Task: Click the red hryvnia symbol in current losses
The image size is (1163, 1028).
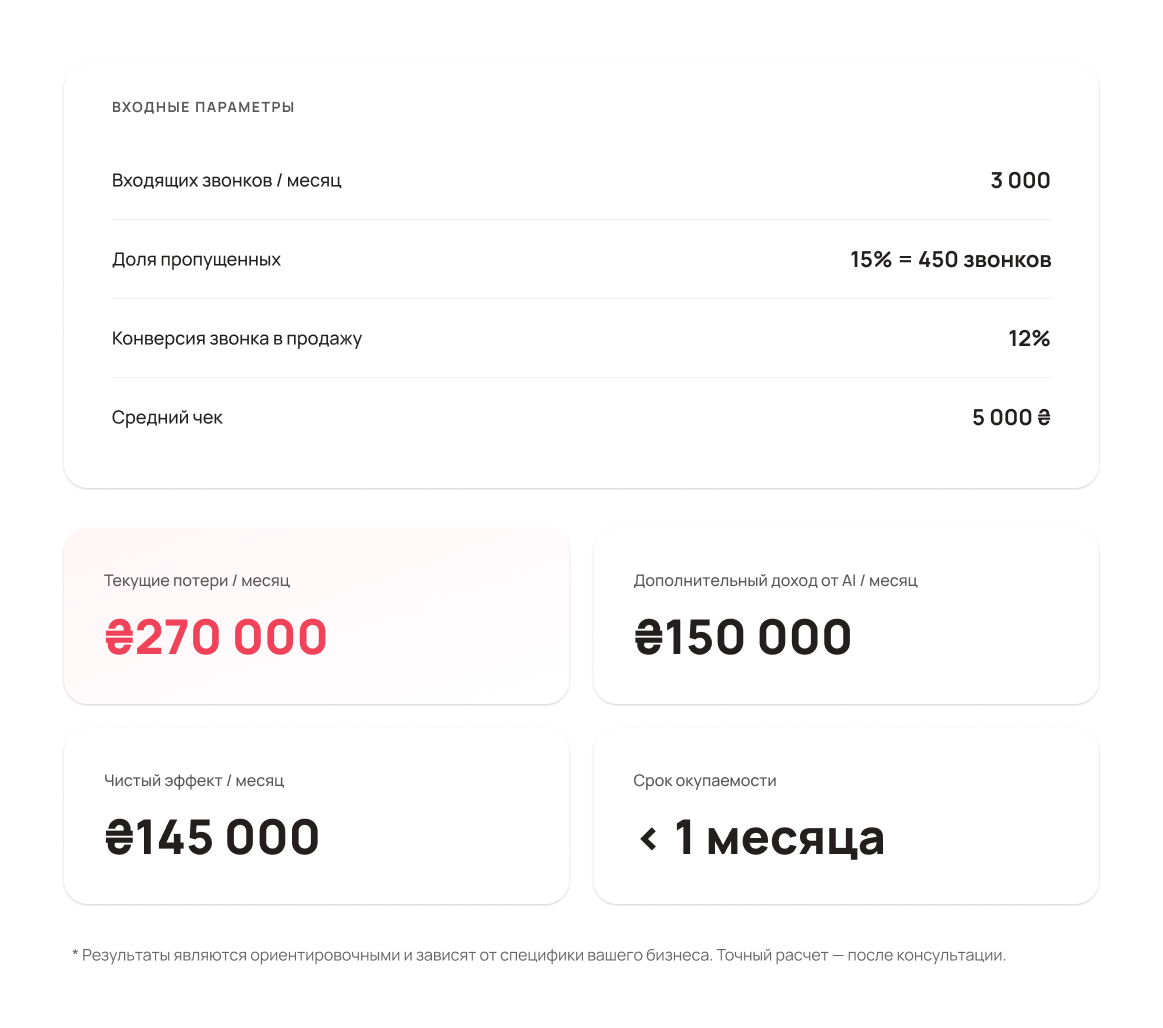Action: [118, 638]
